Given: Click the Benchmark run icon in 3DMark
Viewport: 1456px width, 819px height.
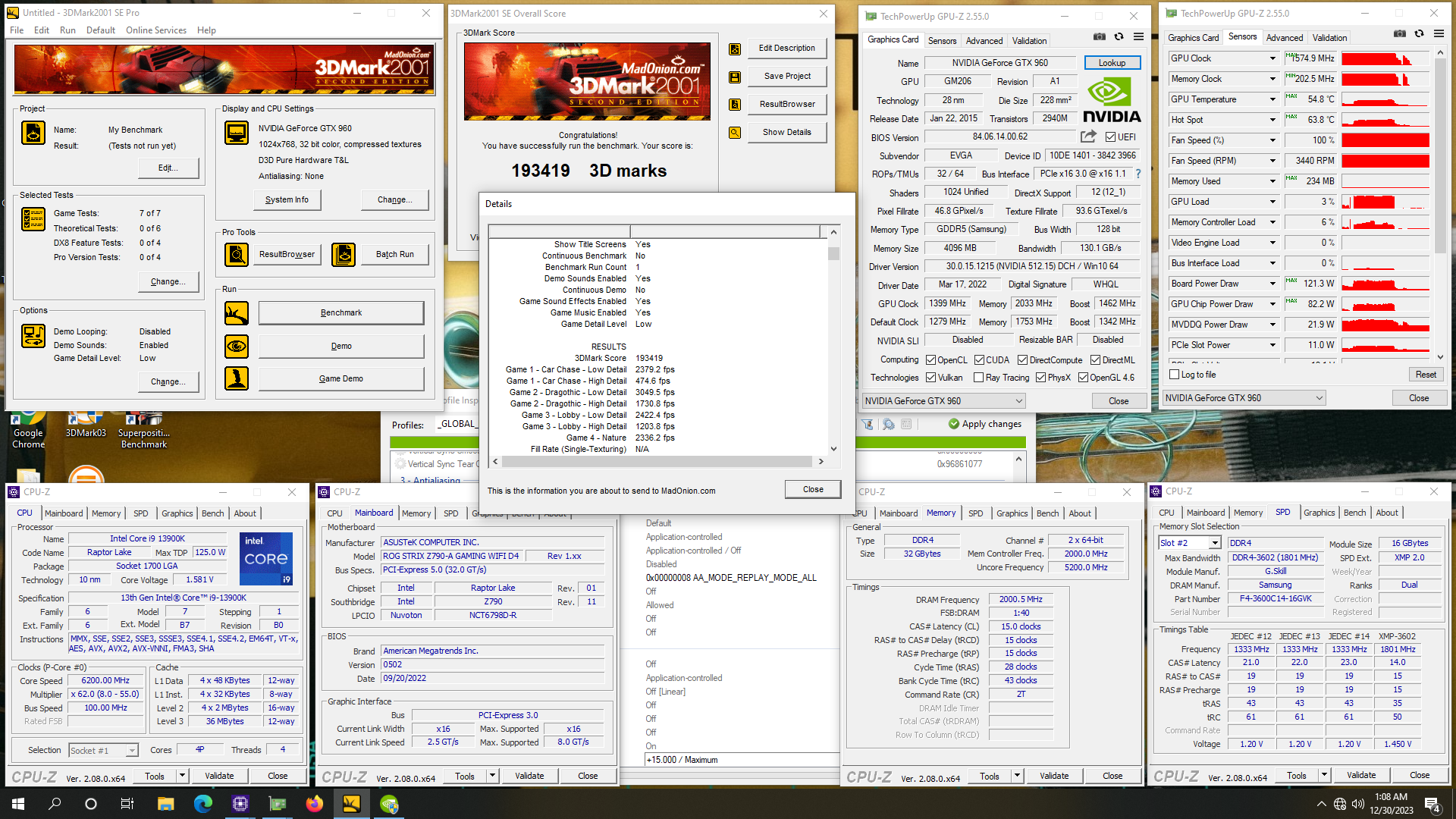Looking at the screenshot, I should click(x=237, y=312).
